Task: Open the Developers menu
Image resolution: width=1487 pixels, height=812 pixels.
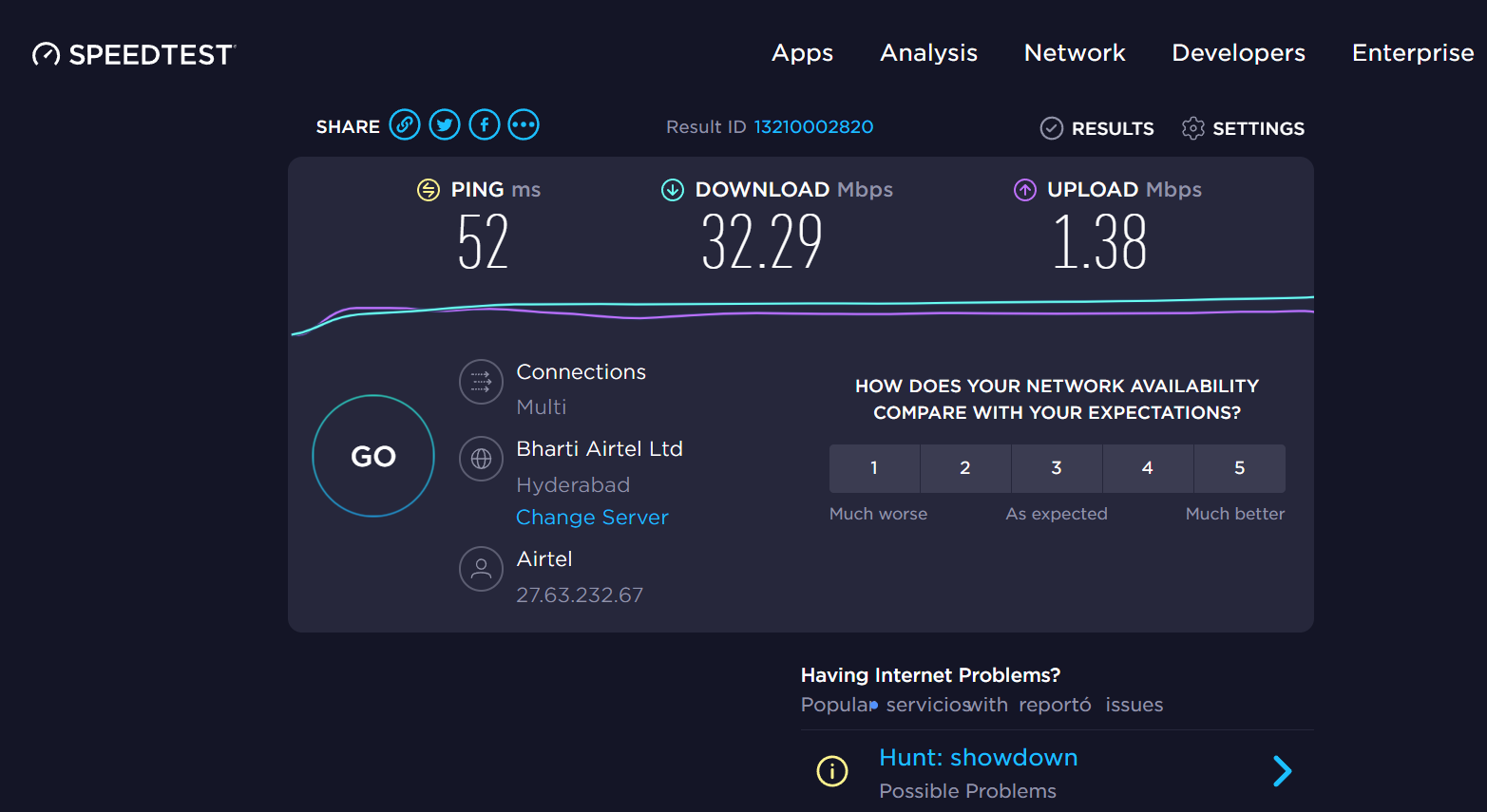Action: [1238, 53]
